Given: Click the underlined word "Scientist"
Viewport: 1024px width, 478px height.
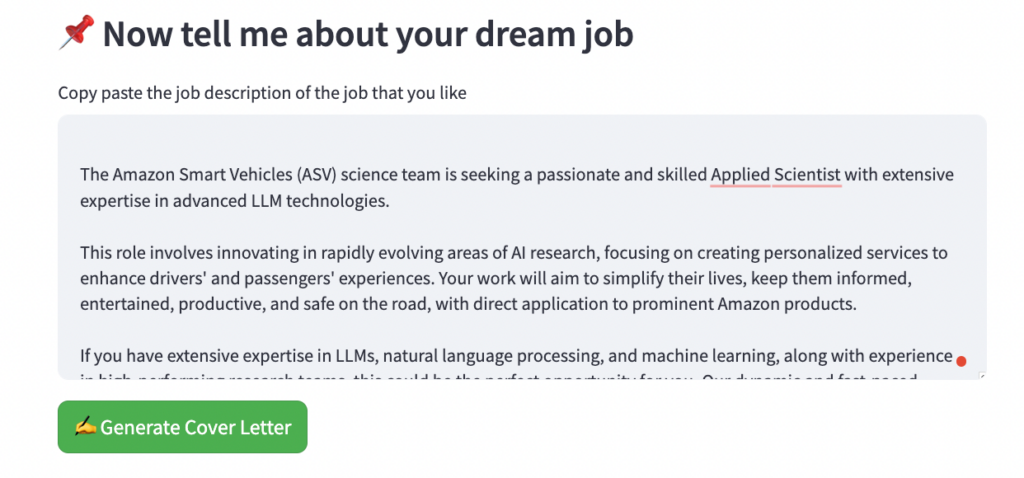Looking at the screenshot, I should click(807, 175).
